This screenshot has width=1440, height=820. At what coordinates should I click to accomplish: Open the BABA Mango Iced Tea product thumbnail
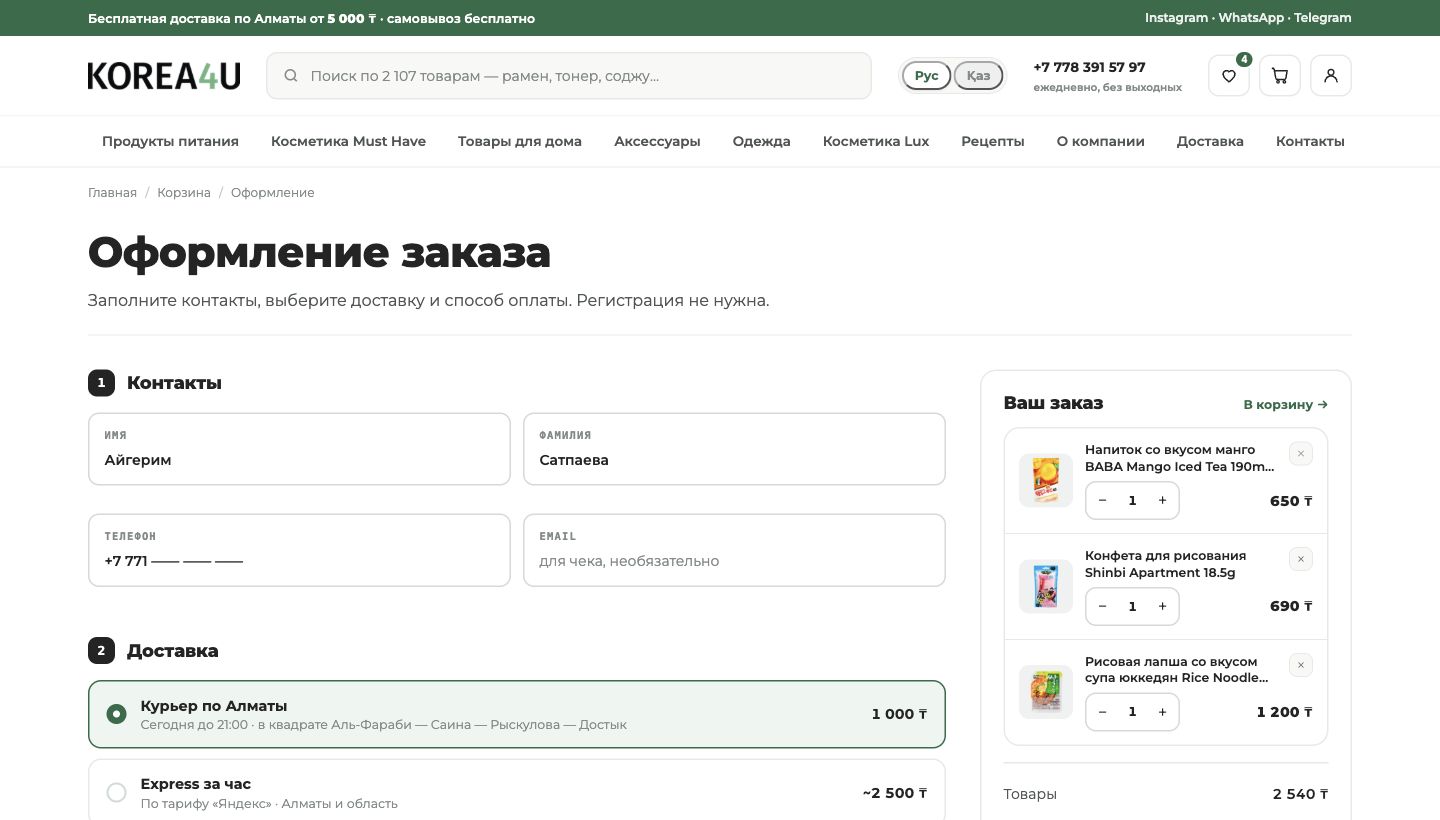pyautogui.click(x=1046, y=481)
